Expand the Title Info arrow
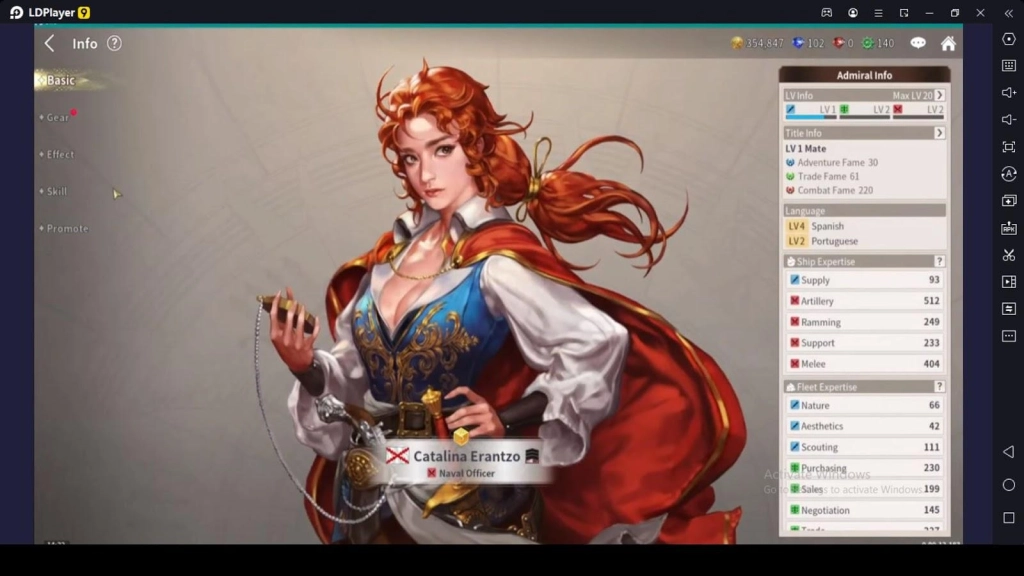Screen dimensions: 1024x576 [x=939, y=133]
